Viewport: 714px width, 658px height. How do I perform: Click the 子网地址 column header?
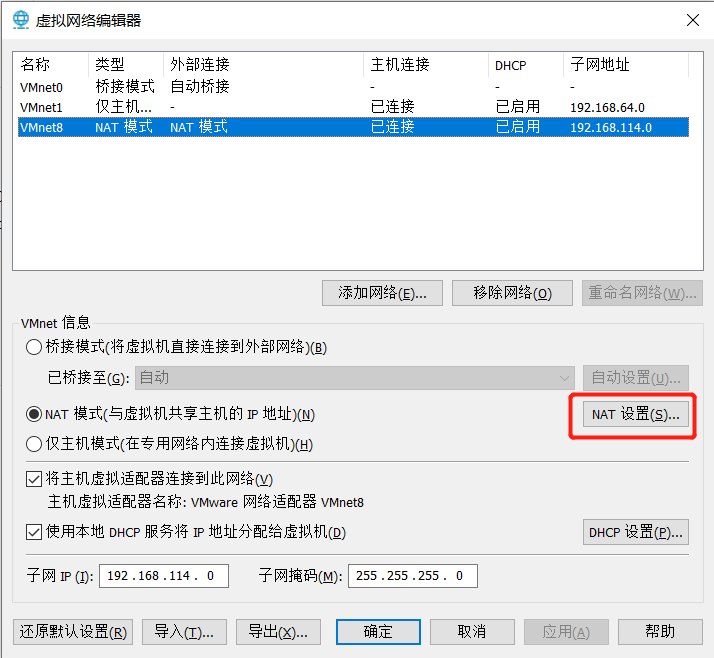click(626, 65)
